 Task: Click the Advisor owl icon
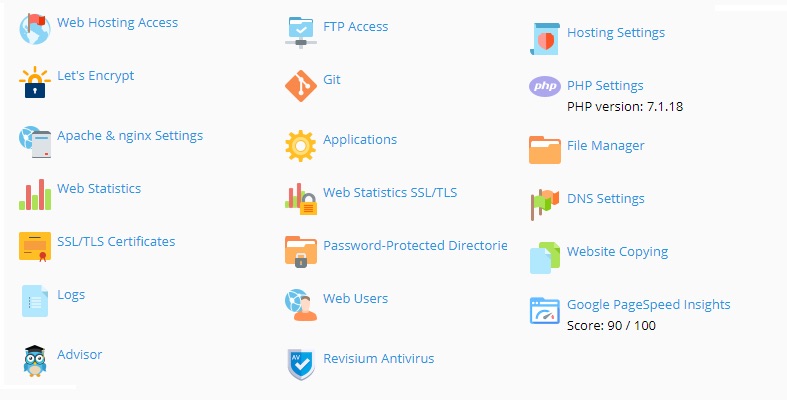click(35, 359)
